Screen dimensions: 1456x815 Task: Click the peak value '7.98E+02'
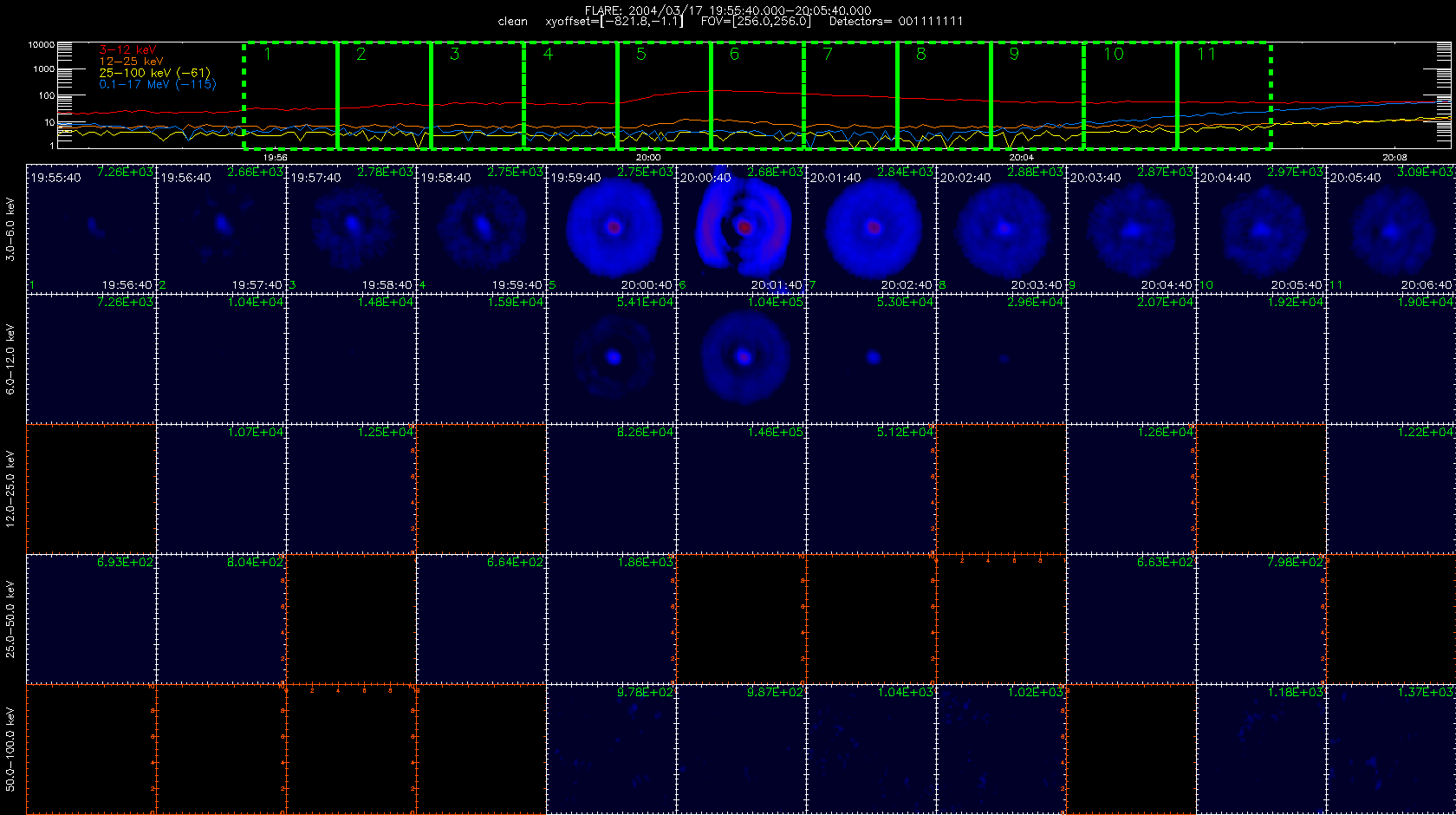(1296, 563)
